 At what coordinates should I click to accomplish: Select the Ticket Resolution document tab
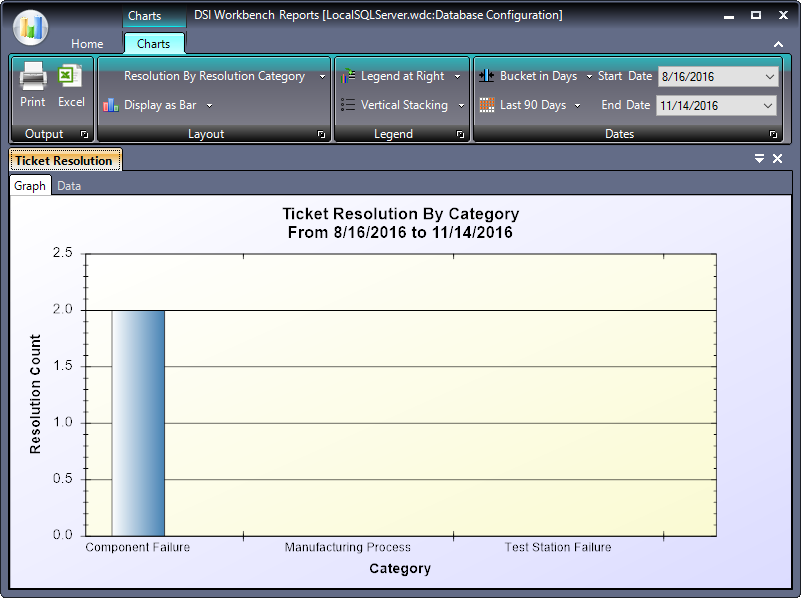(64, 160)
